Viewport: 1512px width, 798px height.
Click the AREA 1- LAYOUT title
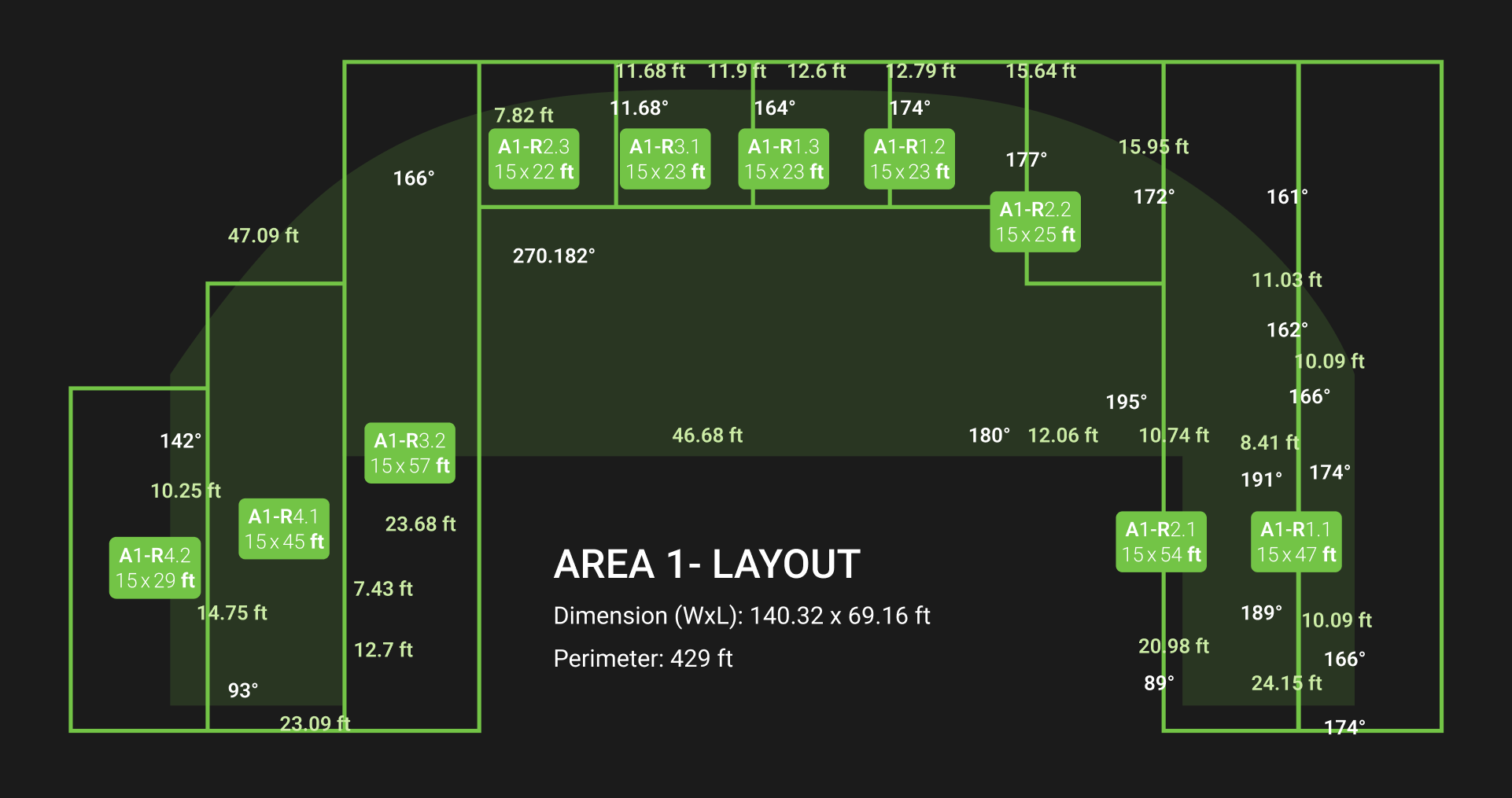(706, 564)
